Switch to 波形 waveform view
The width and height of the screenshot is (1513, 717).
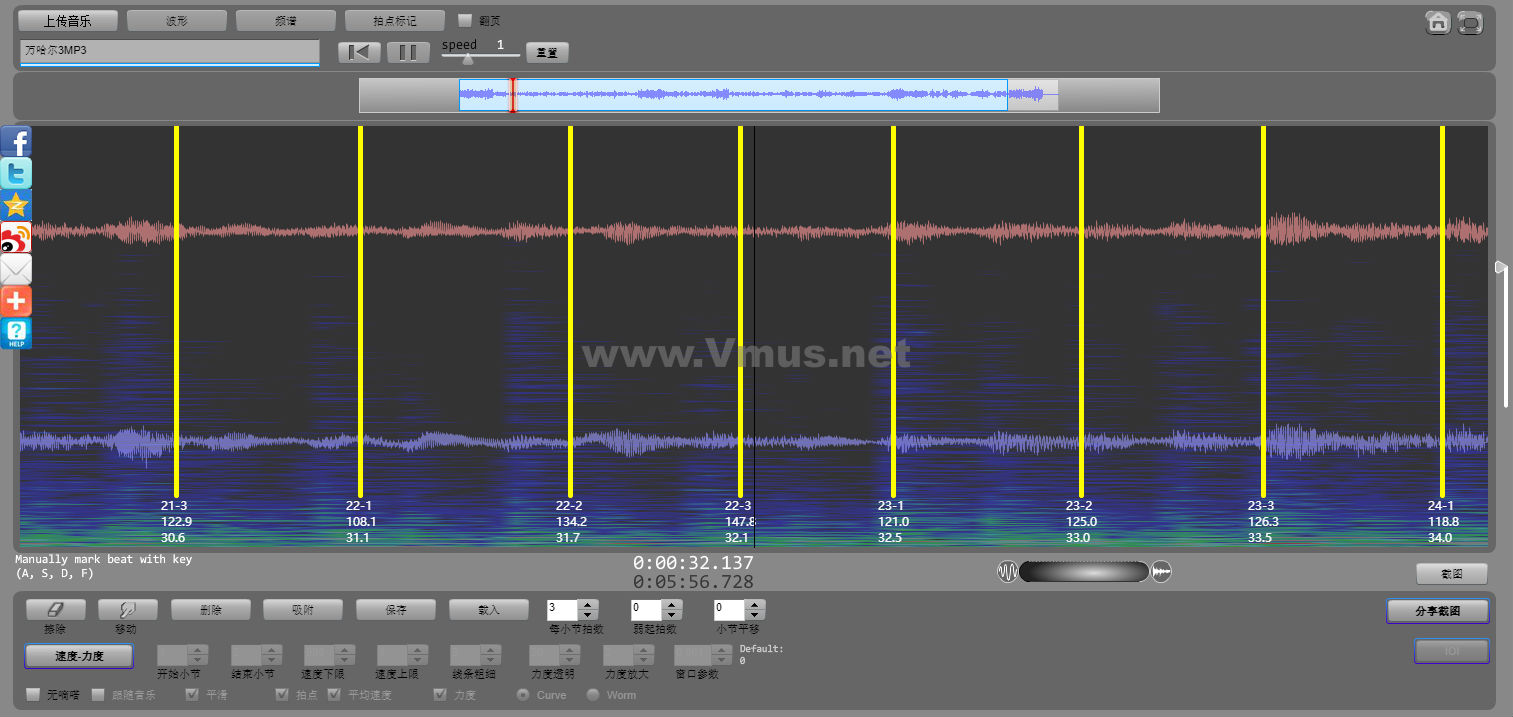177,20
